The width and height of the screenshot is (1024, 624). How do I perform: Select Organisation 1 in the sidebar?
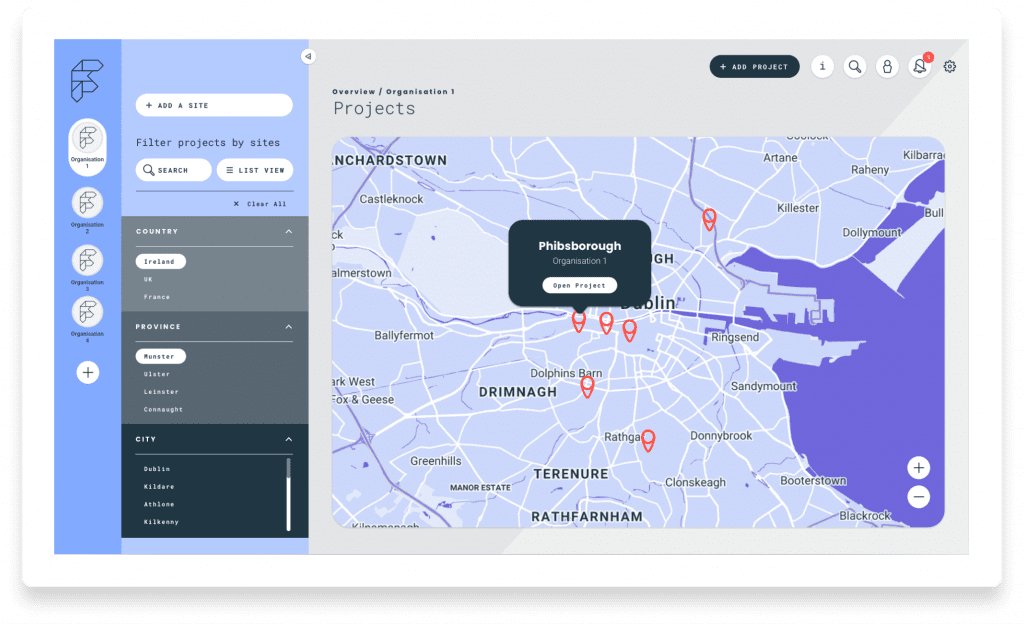click(x=88, y=146)
